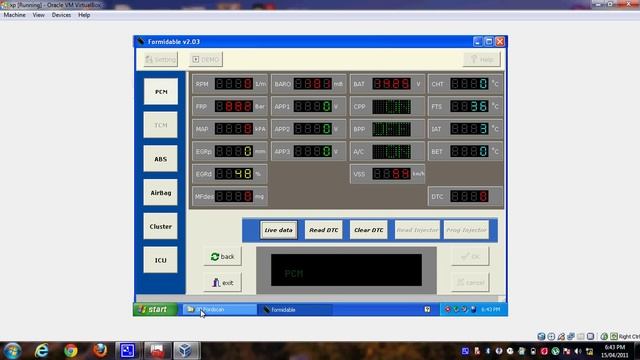Screen dimensions: 640x360
Task: Click the MFdes mg display
Action: tap(234, 196)
